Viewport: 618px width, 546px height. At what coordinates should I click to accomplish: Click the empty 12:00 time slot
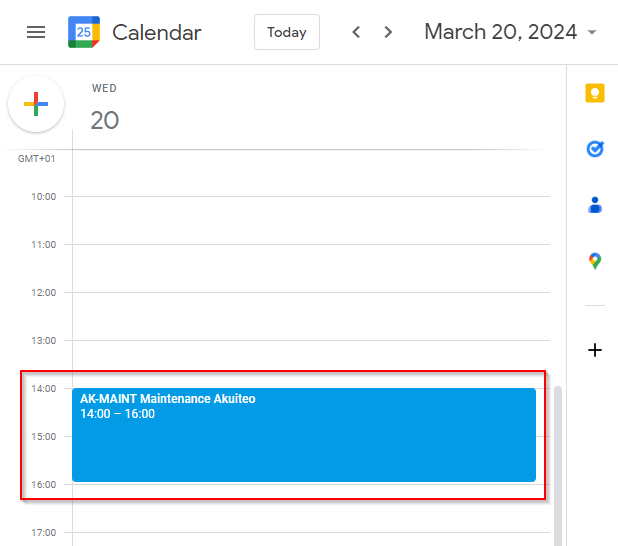[x=310, y=316]
